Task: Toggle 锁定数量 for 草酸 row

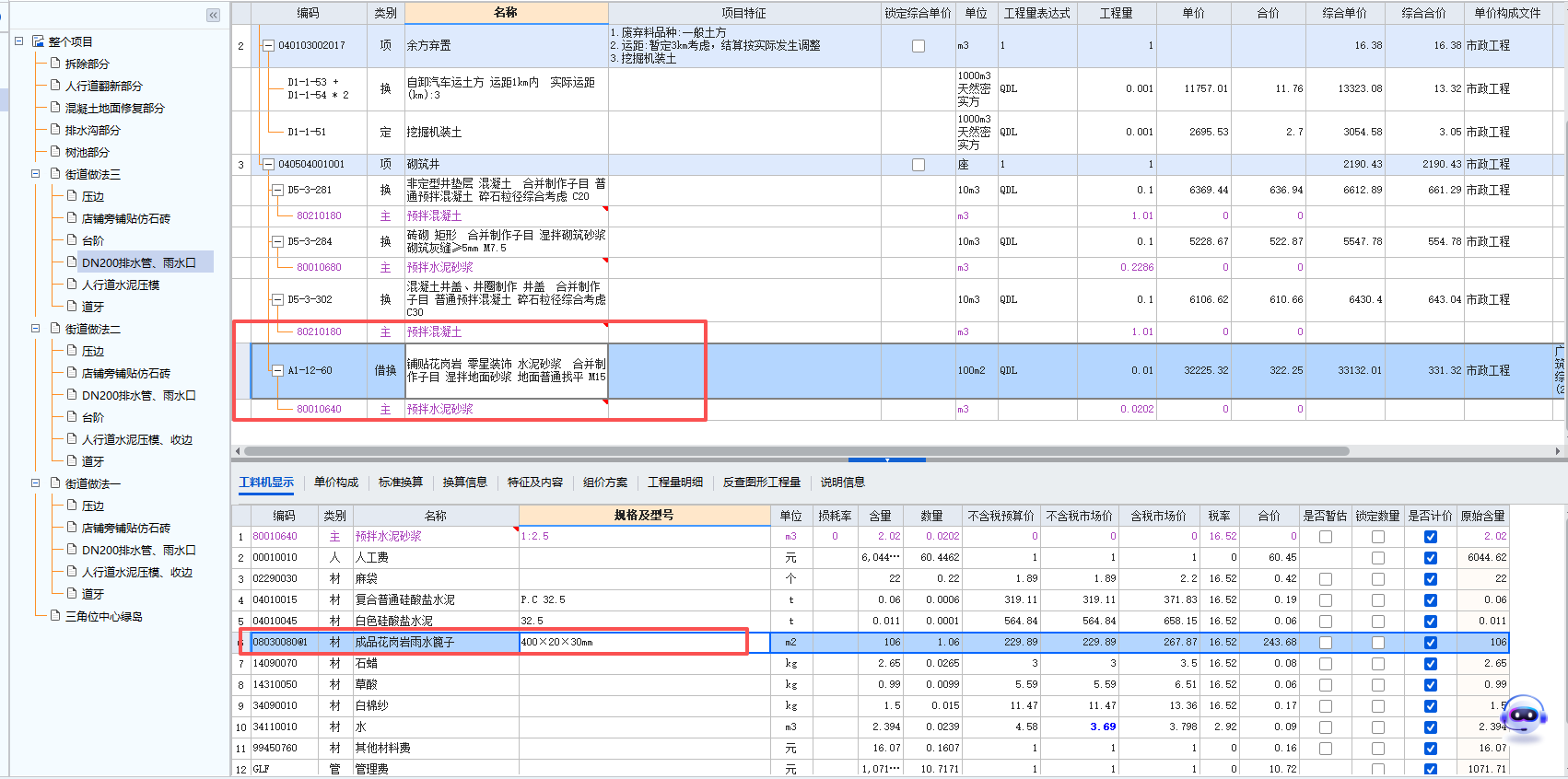Action: (x=1377, y=684)
